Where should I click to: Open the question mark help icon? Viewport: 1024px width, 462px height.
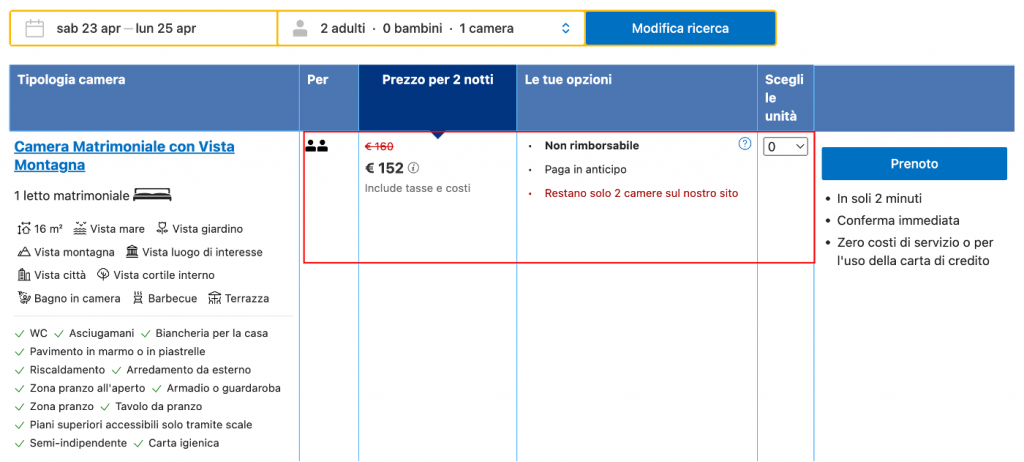pyautogui.click(x=744, y=144)
